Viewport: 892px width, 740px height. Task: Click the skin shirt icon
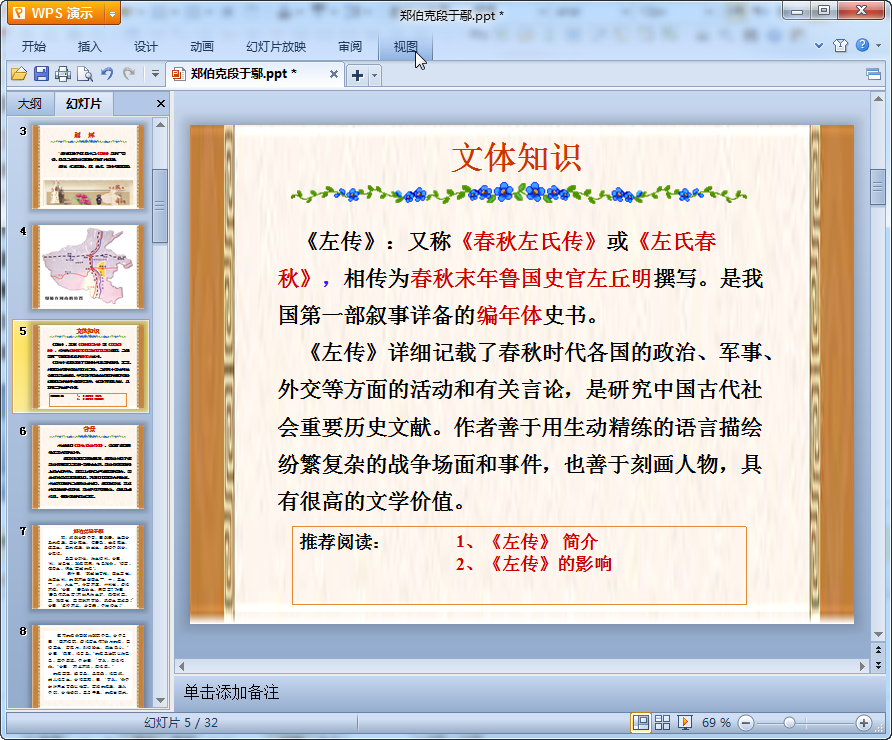pos(840,46)
